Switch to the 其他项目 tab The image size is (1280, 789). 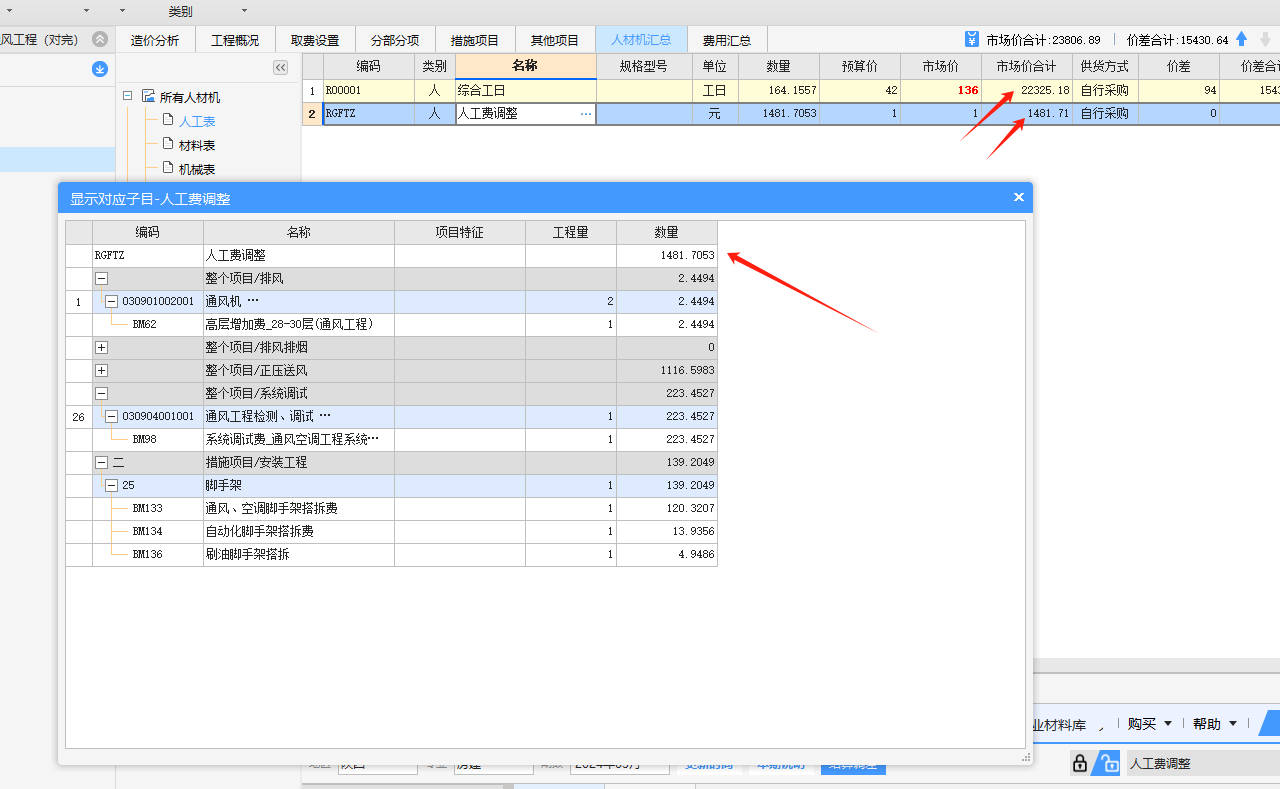tap(555, 40)
